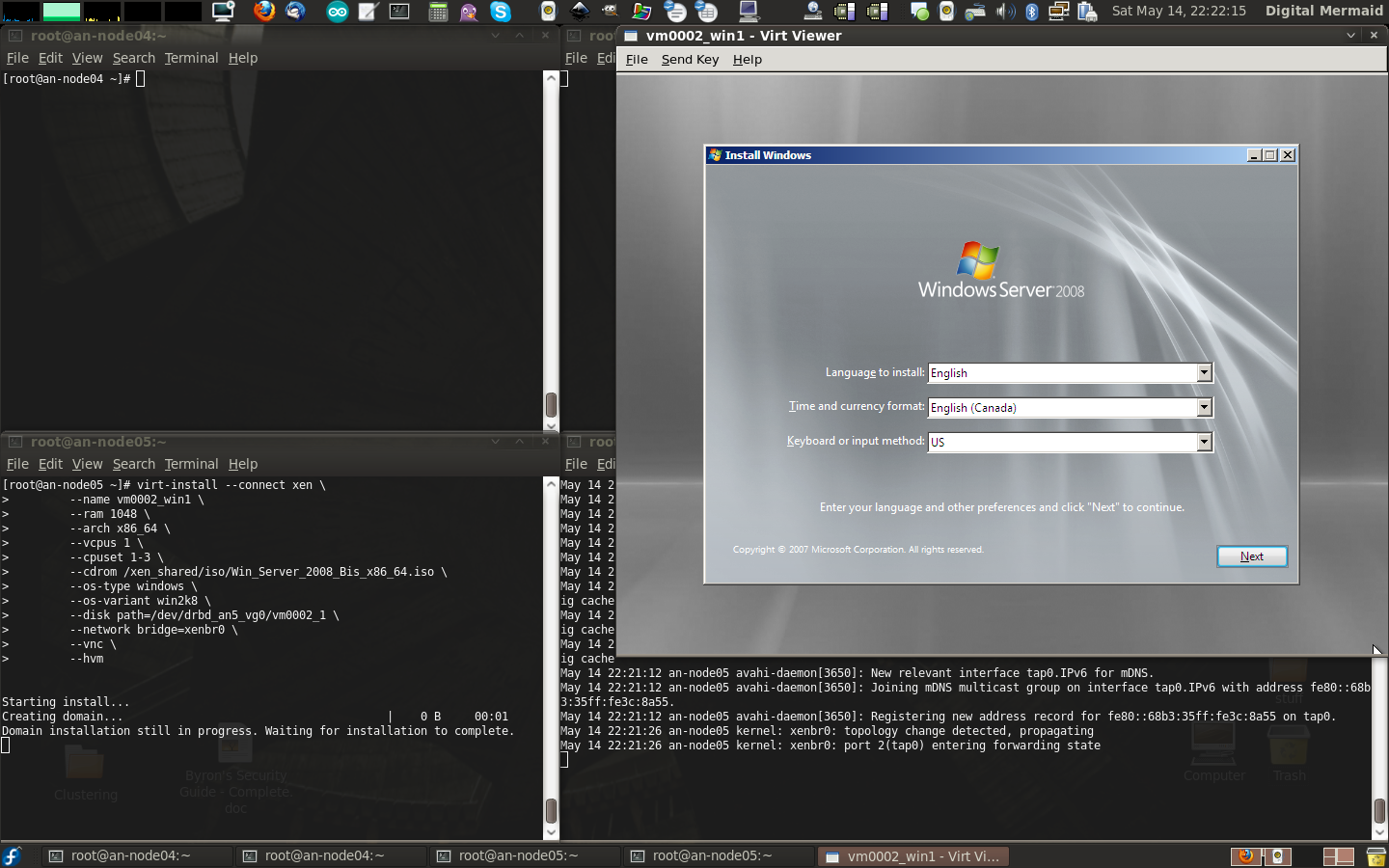The width and height of the screenshot is (1389, 868).
Task: Click the an-node04 terminal prompt line
Action: (73, 79)
